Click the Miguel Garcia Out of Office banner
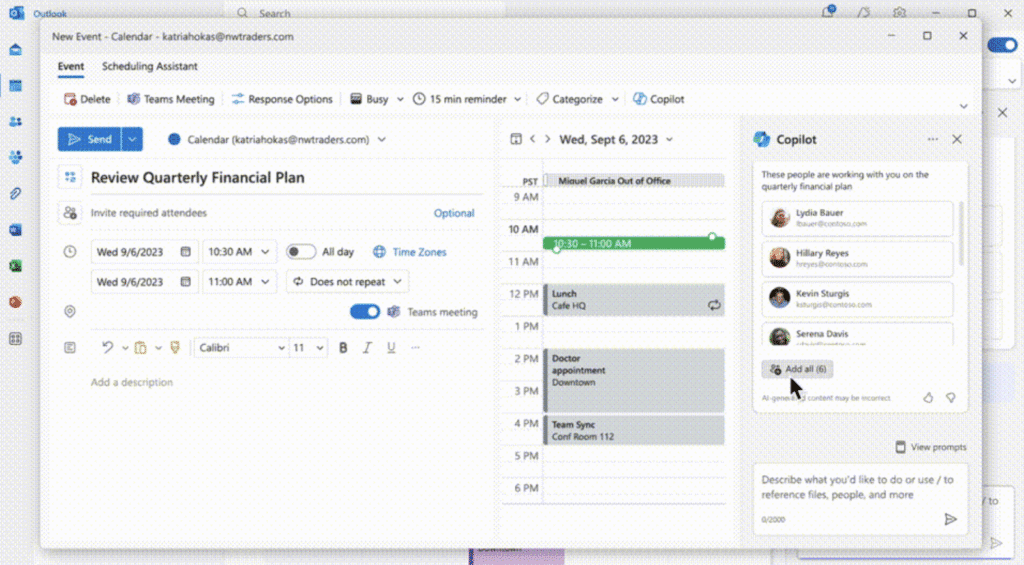Image resolution: width=1024 pixels, height=565 pixels. click(633, 181)
